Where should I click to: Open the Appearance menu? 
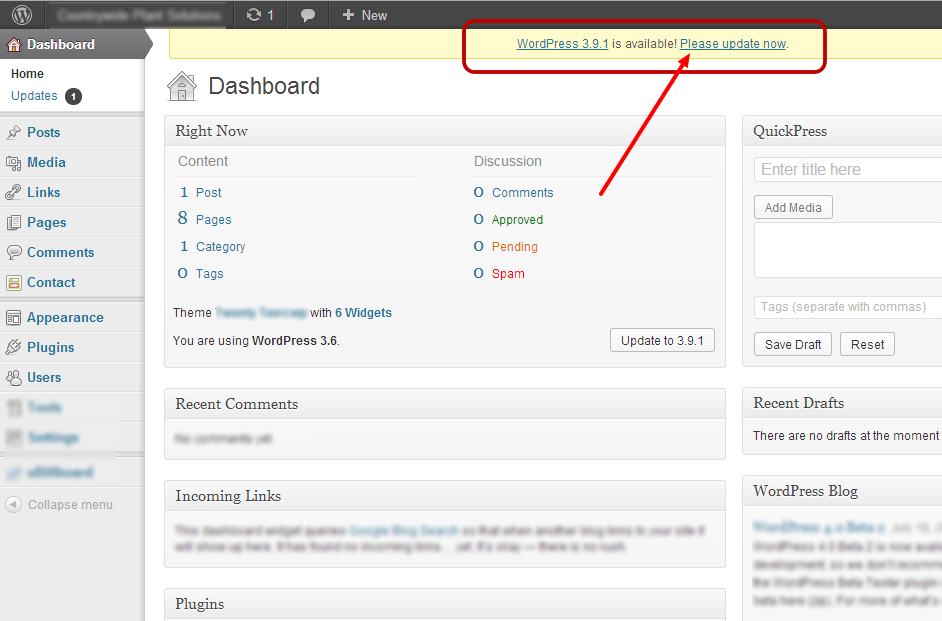(x=65, y=317)
